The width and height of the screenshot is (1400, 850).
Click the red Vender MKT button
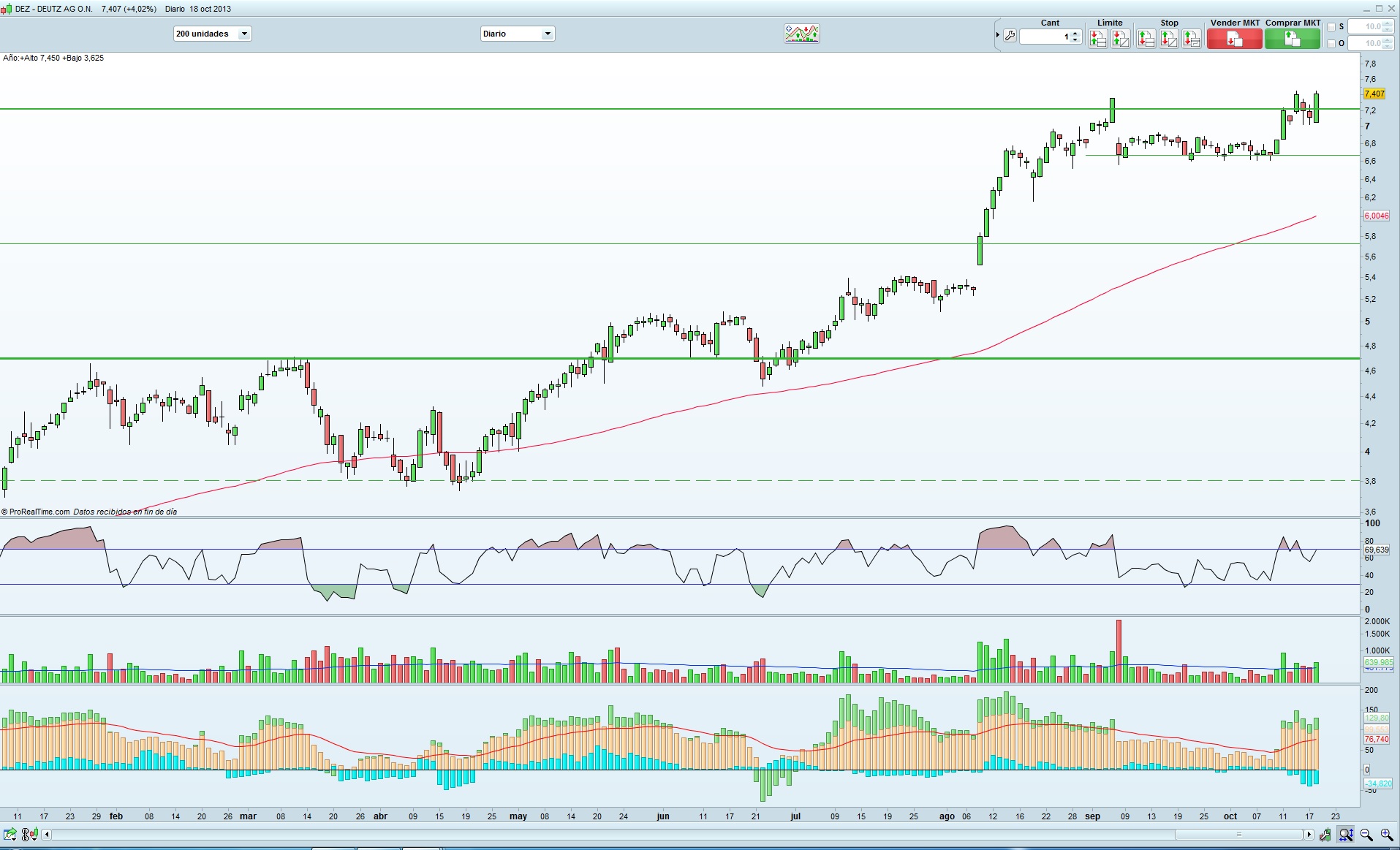(x=1235, y=38)
